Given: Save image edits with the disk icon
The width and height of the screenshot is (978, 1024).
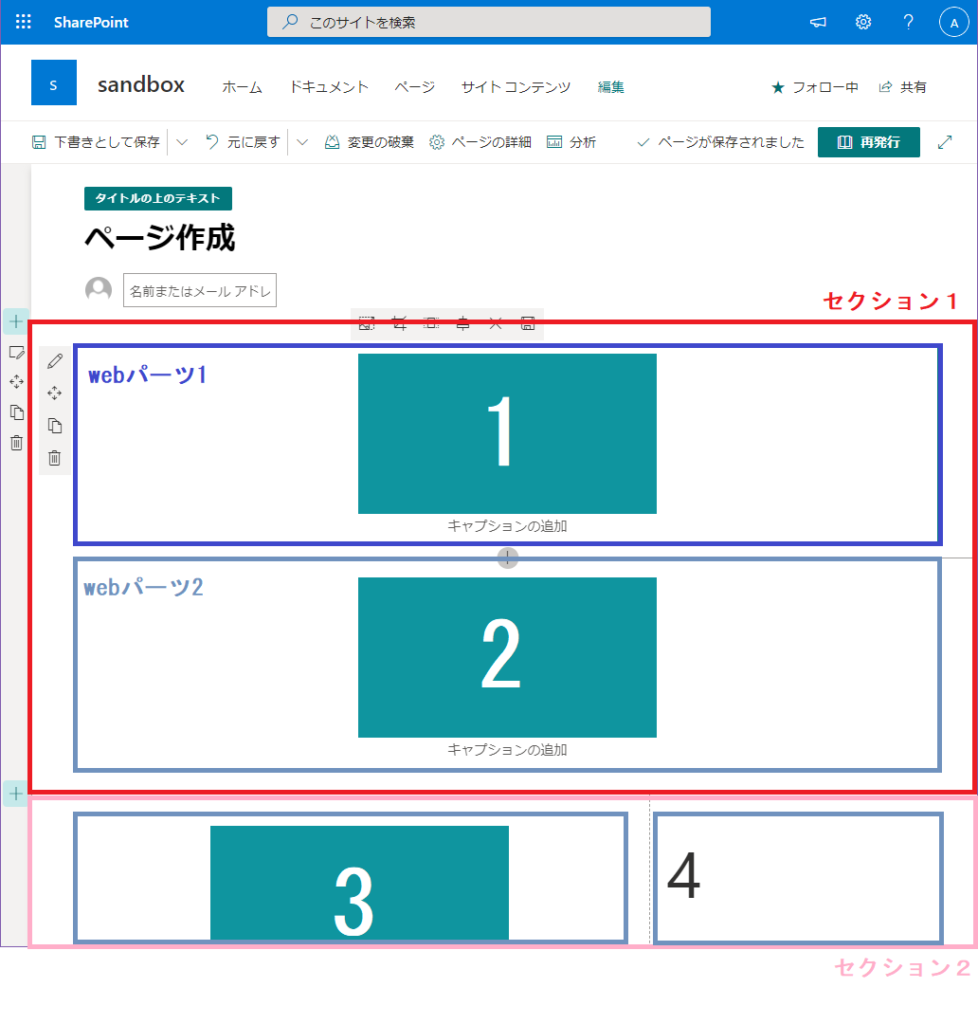Looking at the screenshot, I should 528,323.
